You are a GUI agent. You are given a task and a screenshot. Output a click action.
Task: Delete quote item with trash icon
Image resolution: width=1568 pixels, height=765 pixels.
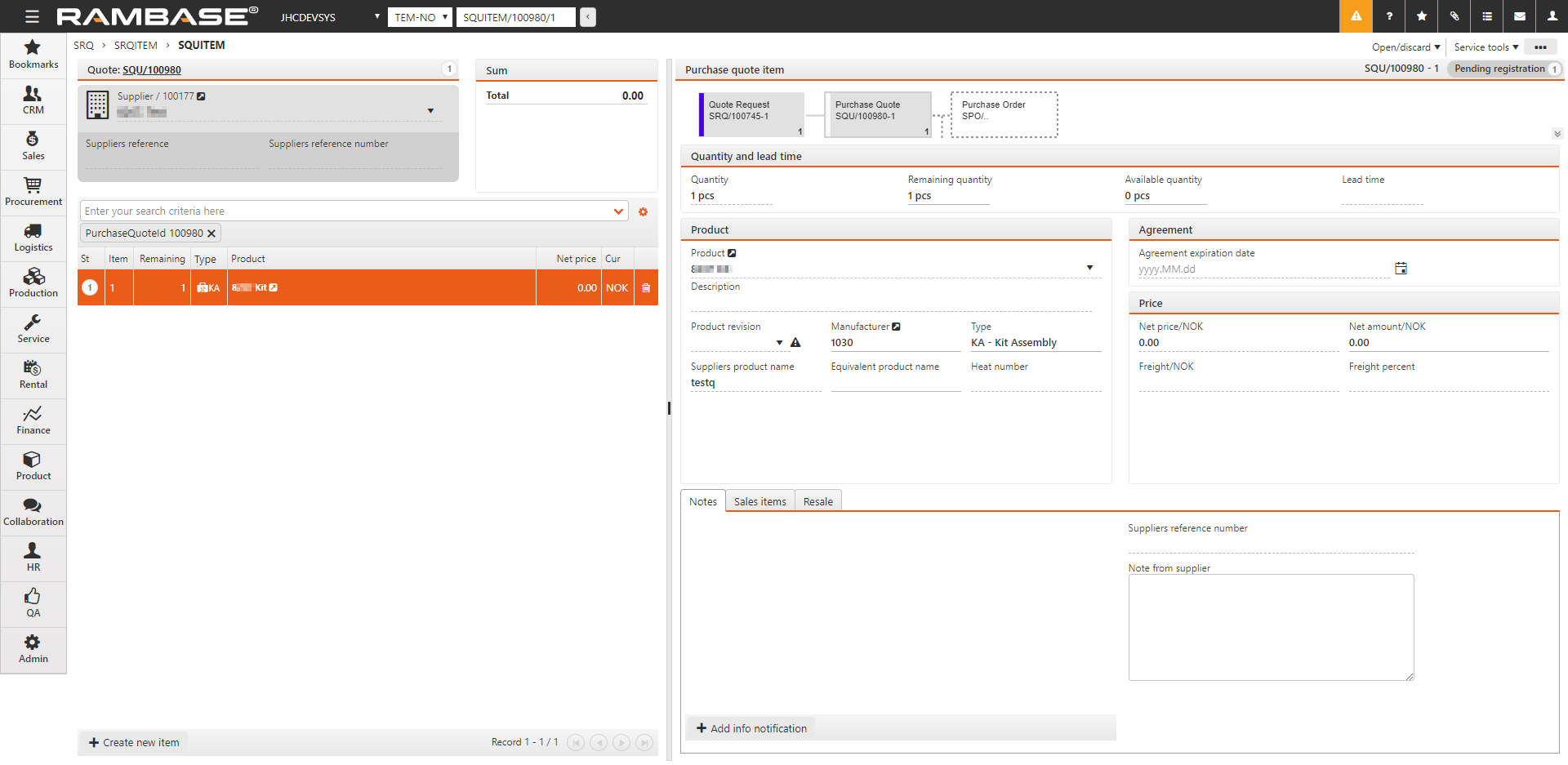tap(646, 288)
